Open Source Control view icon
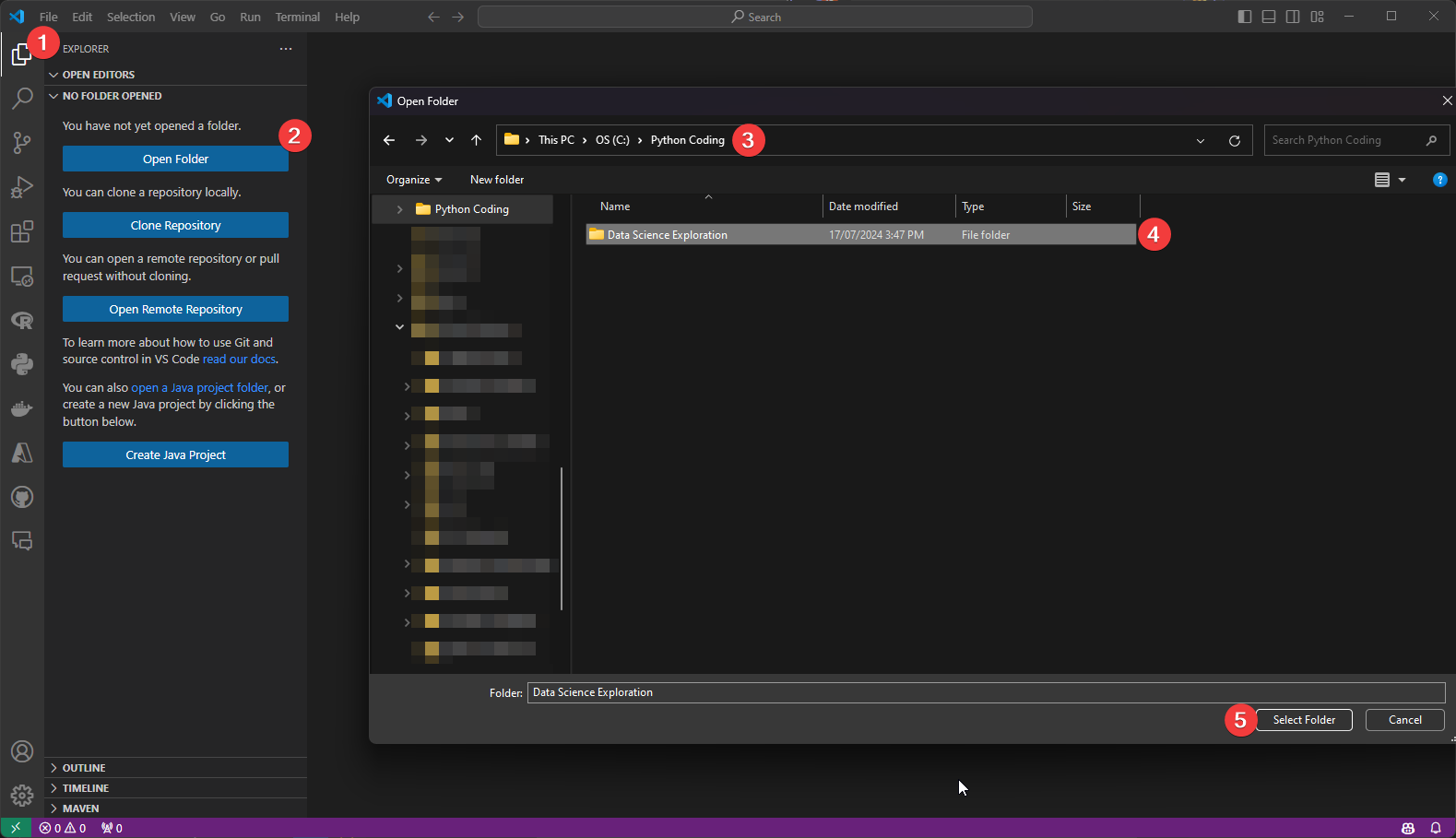1456x838 pixels. pos(22,142)
